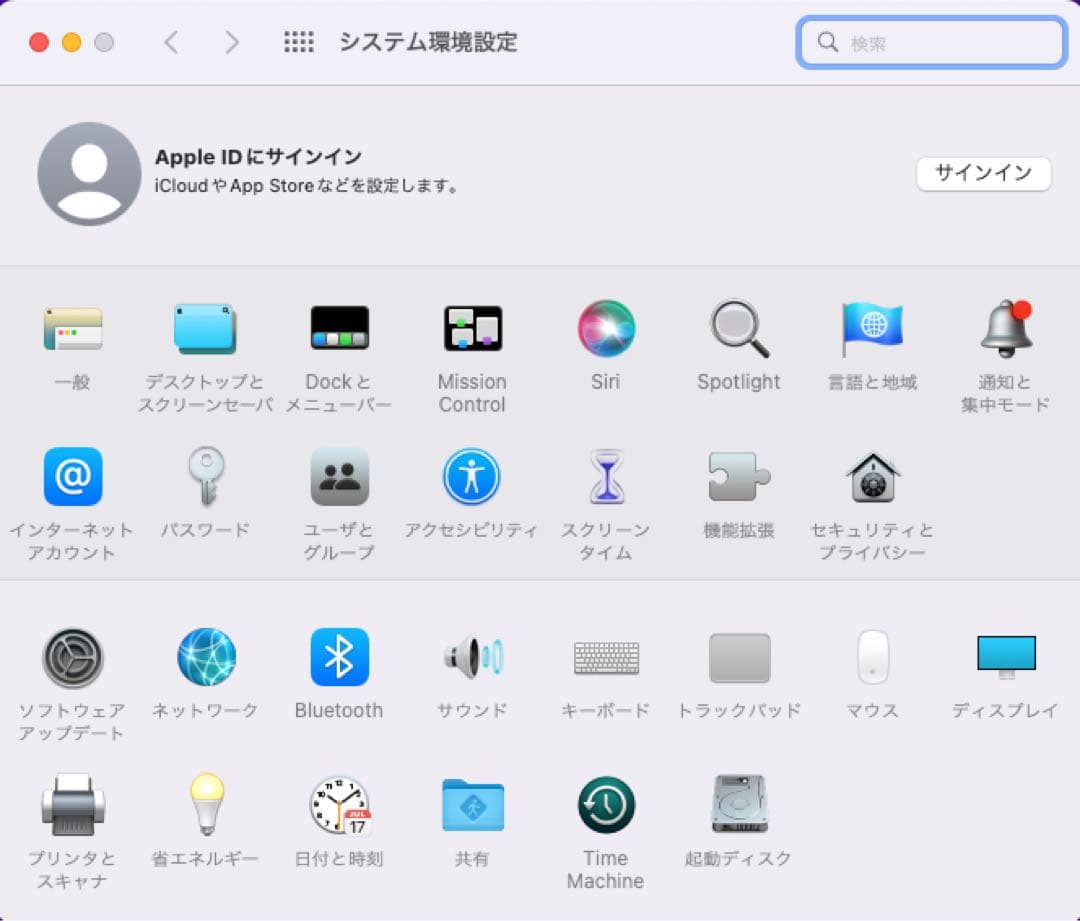Open キーボード preferences

pos(605,657)
